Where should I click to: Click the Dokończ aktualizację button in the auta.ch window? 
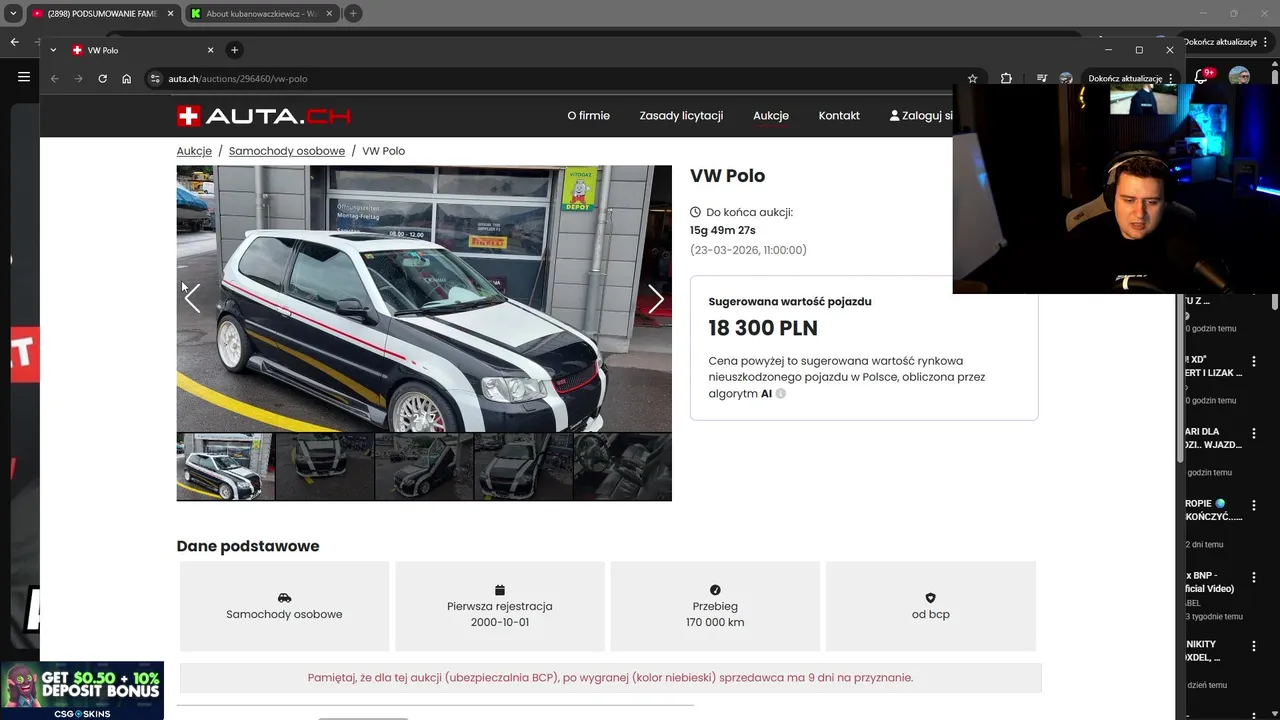(1125, 78)
